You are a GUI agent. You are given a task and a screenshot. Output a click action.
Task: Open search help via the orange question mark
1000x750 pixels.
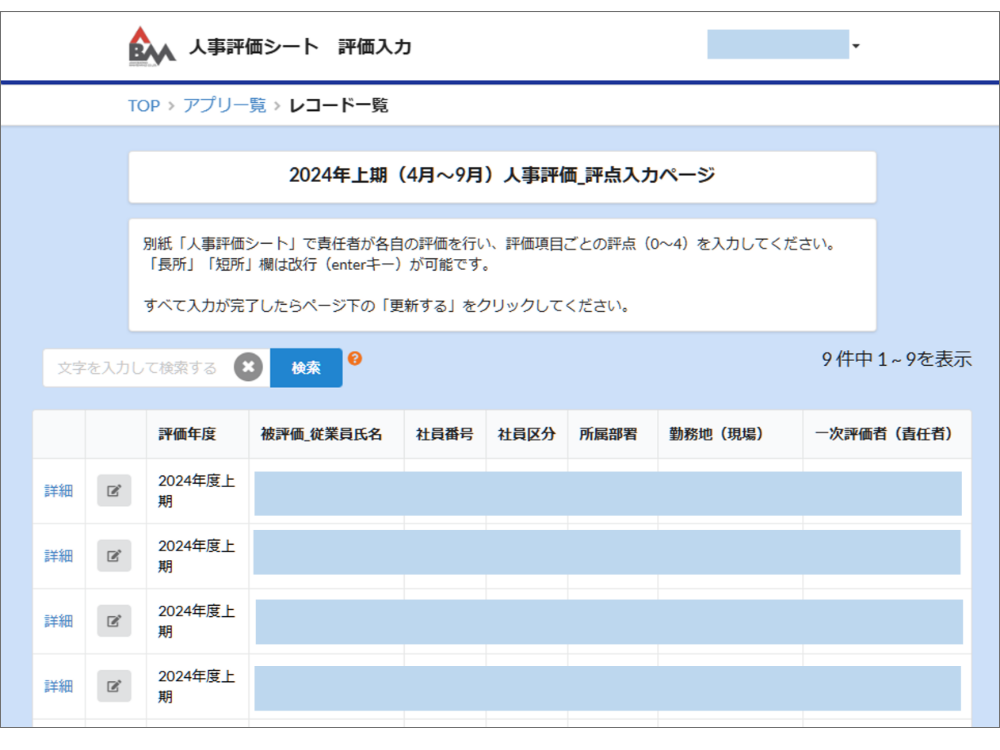coord(355,357)
